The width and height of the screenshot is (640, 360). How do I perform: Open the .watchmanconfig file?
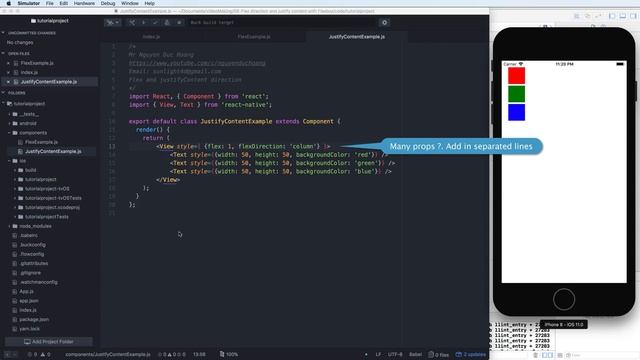click(38, 282)
